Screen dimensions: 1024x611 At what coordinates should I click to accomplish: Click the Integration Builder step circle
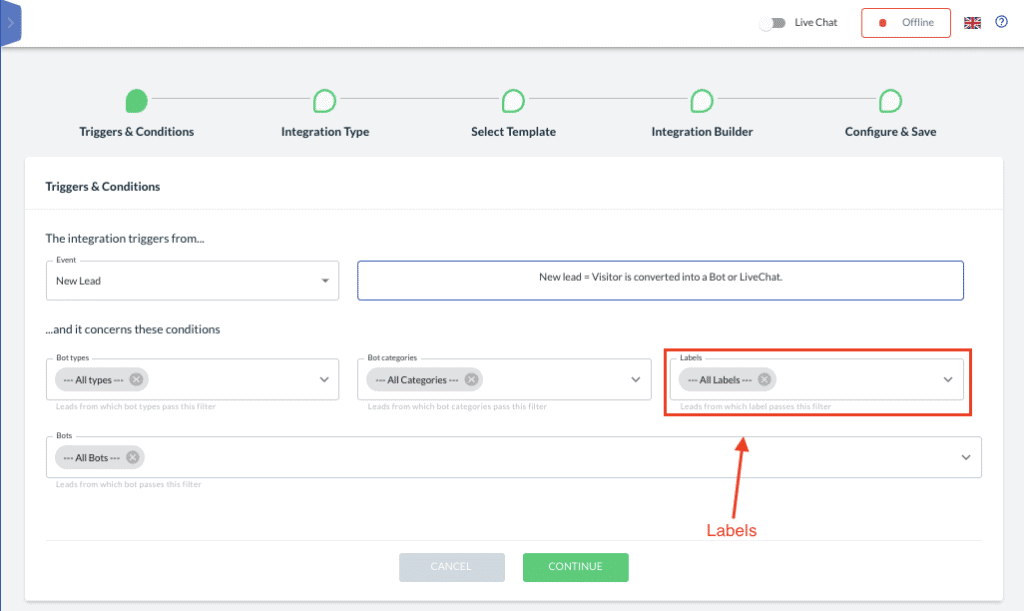tap(701, 100)
